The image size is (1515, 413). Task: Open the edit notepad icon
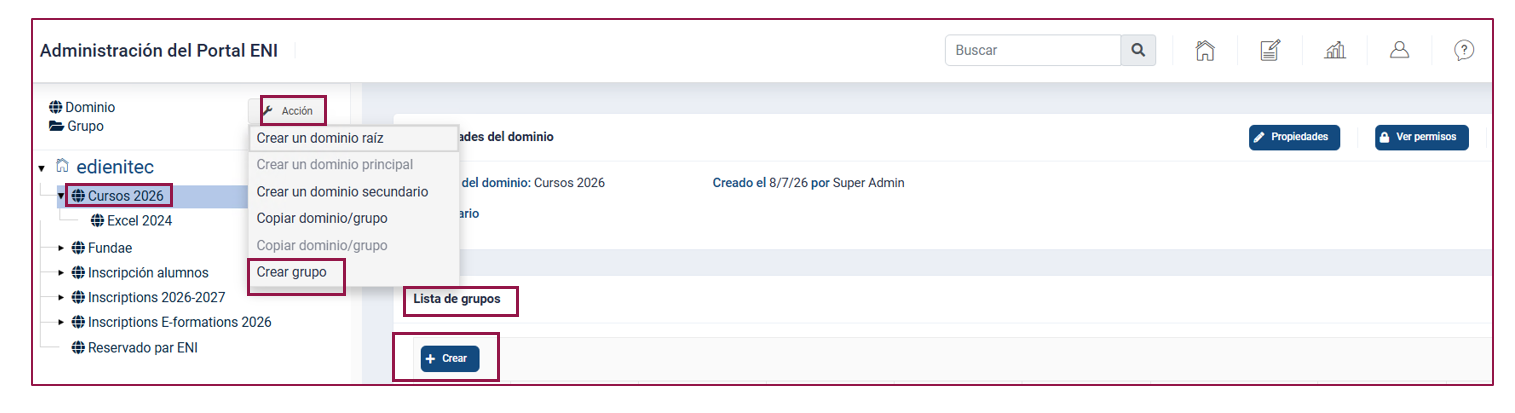pos(1270,50)
